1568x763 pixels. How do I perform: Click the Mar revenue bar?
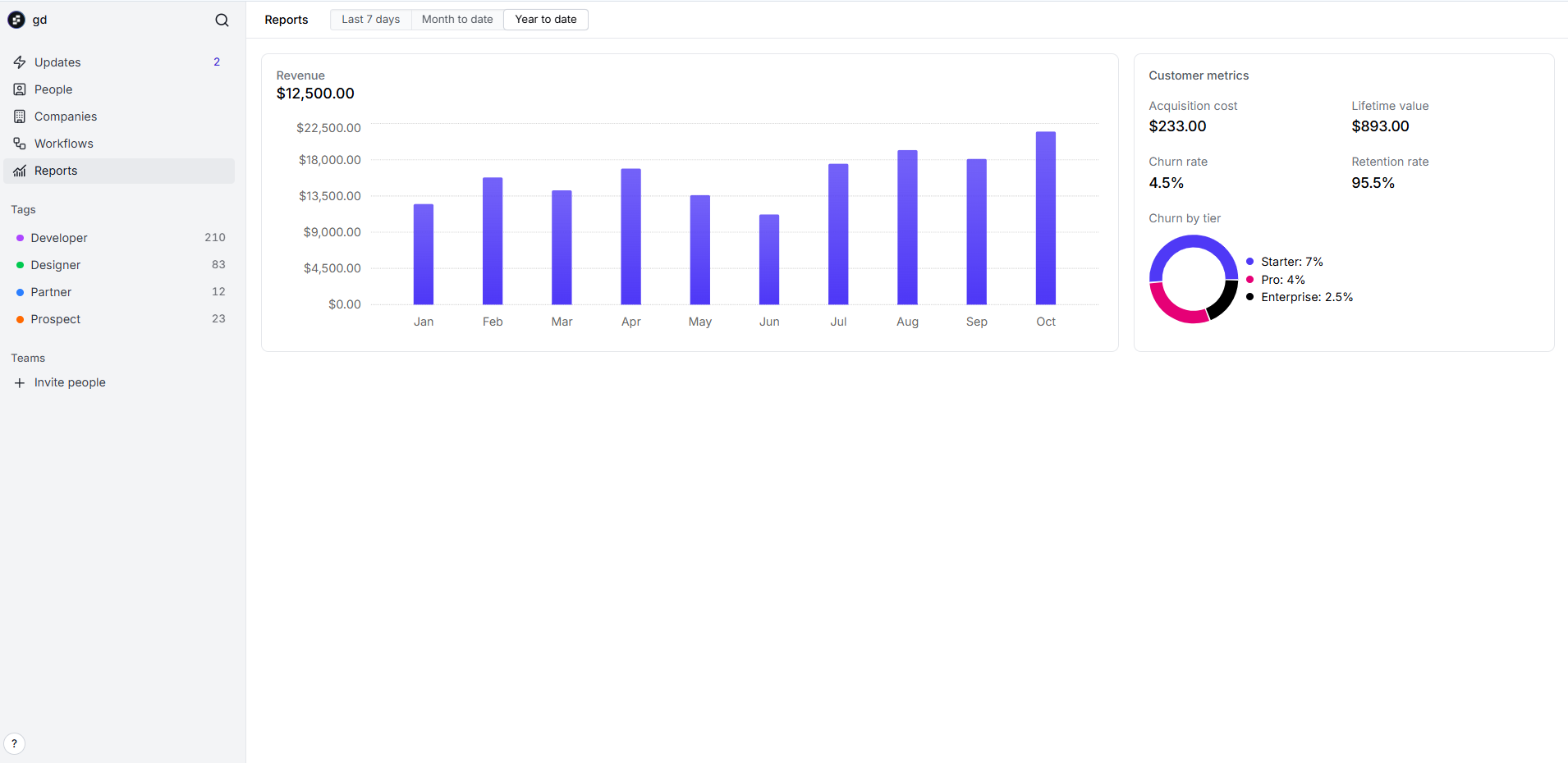tap(562, 248)
